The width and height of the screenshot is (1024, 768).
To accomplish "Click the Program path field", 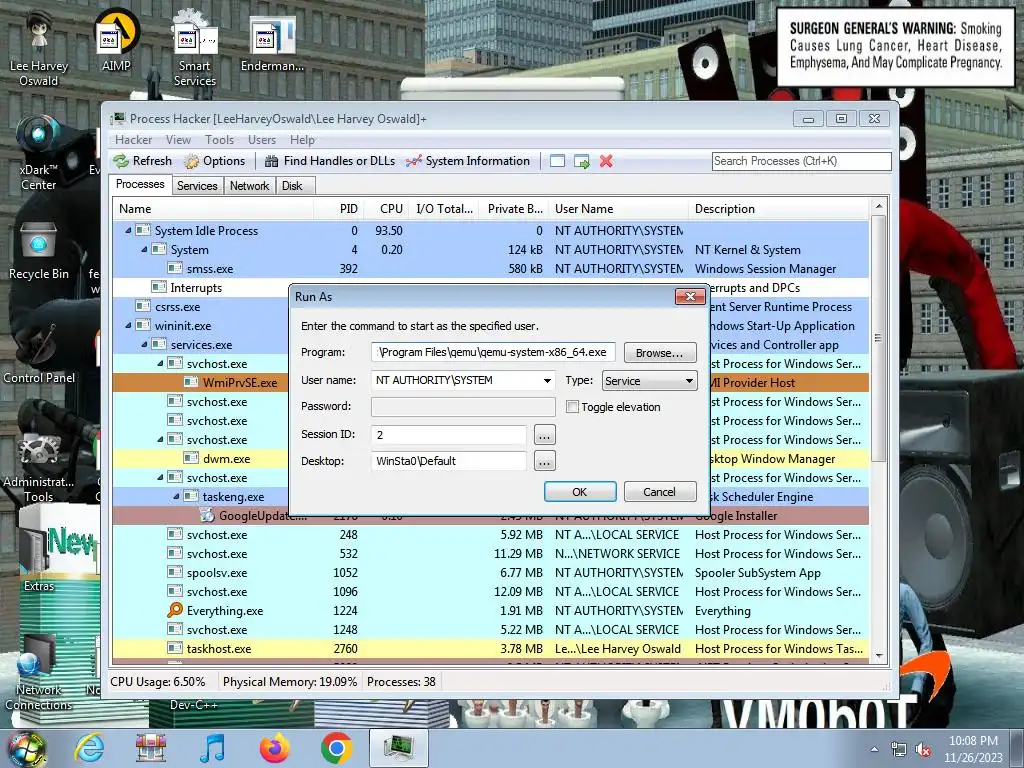I will (x=493, y=352).
